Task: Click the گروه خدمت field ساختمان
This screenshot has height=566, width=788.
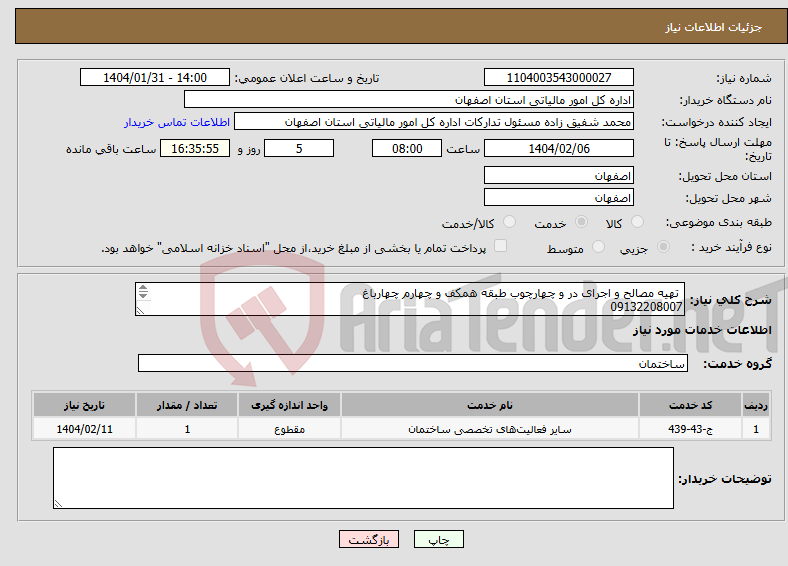Action: point(413,363)
